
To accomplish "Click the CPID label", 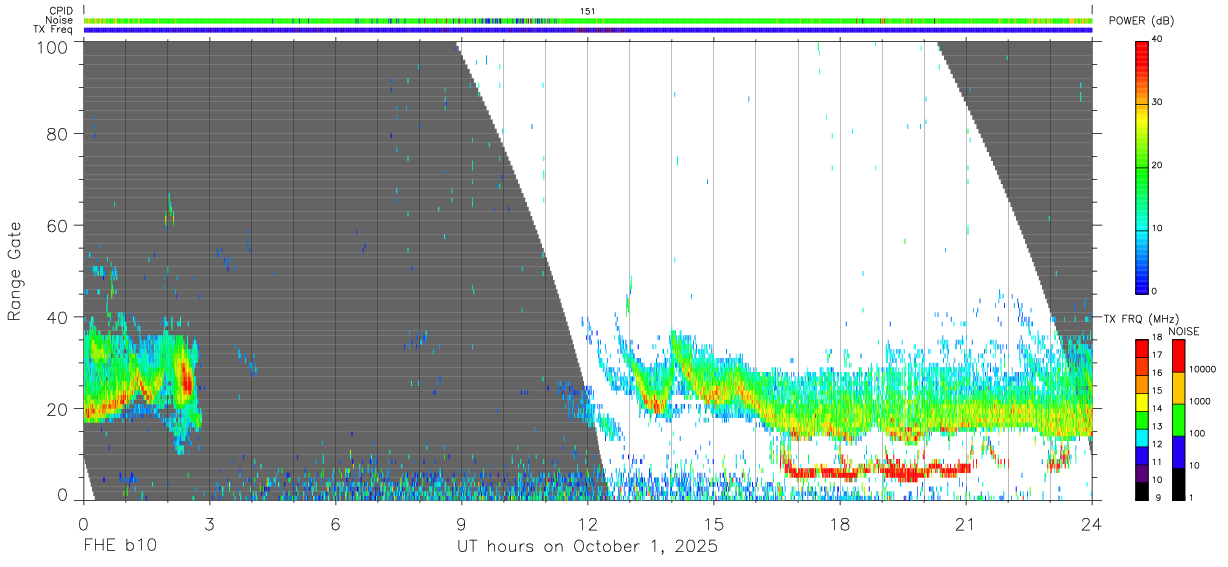I will click(x=60, y=11).
